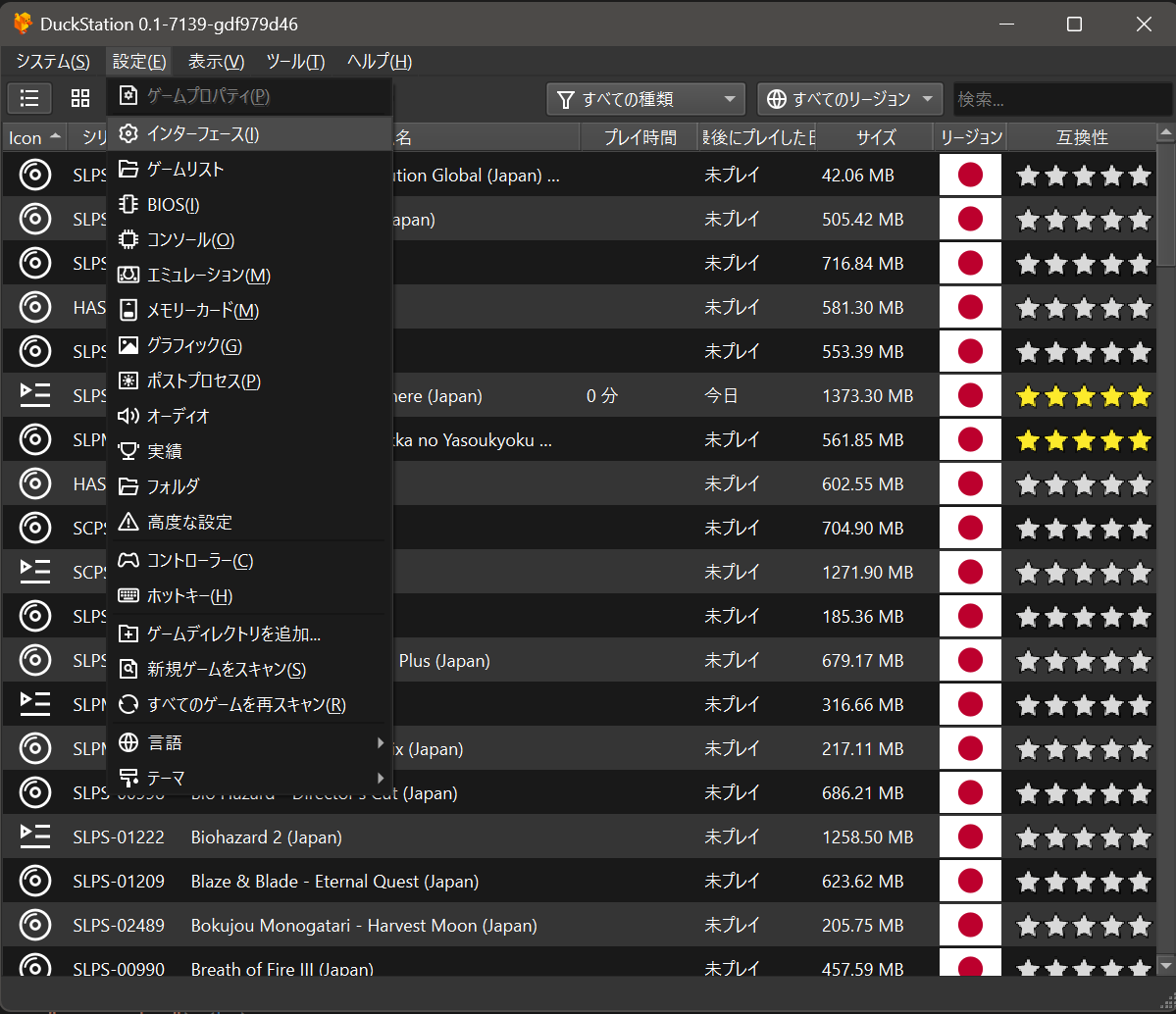Select Biohazard 2 (Japan) title

coord(266,837)
